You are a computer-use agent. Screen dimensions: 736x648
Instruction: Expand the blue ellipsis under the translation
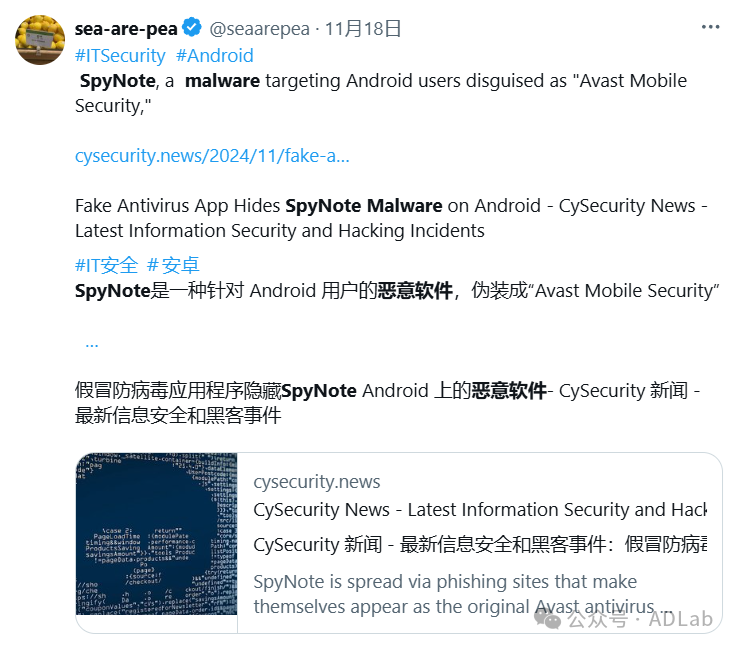point(92,343)
